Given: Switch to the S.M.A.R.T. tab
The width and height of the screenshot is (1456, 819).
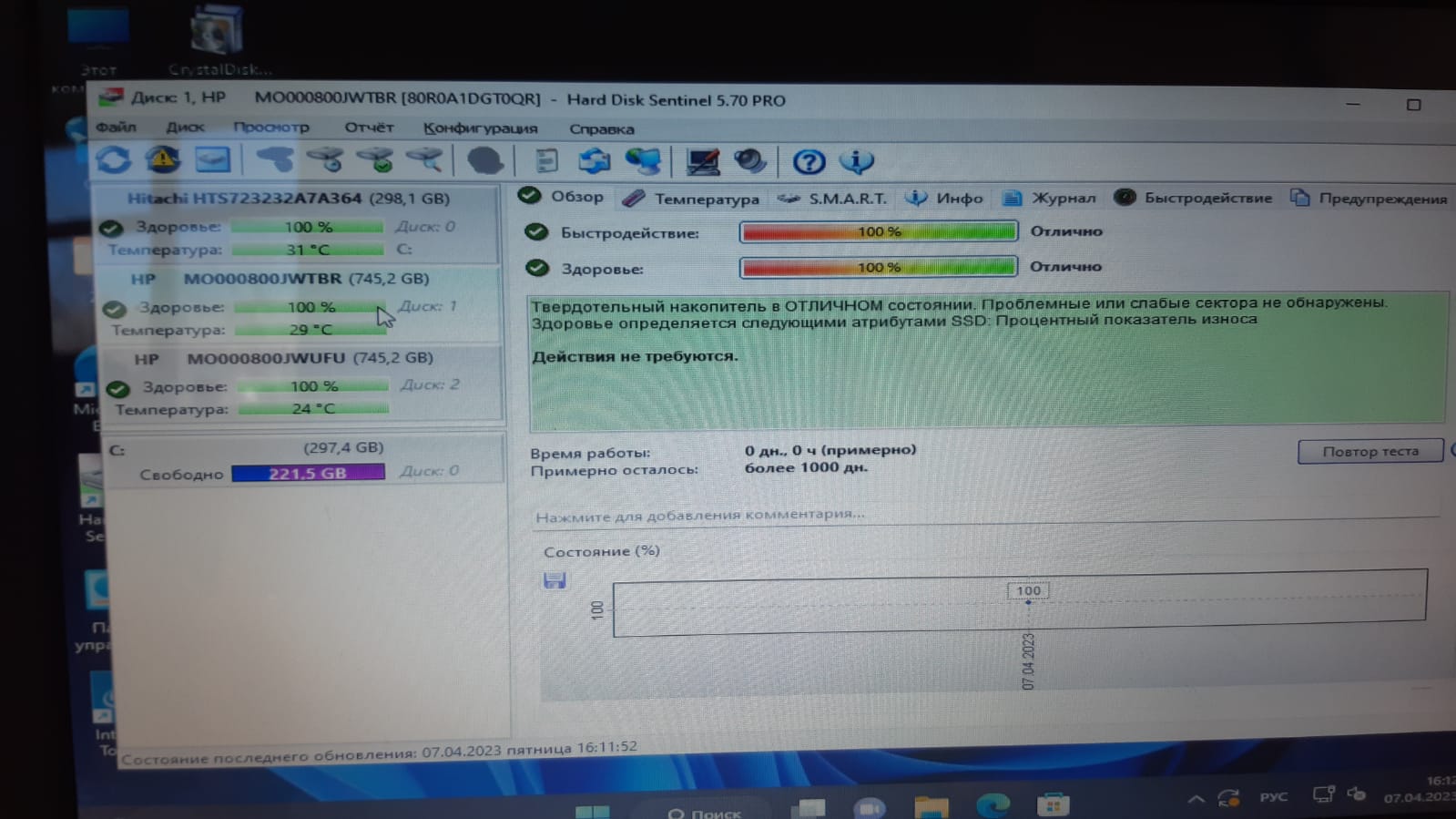Looking at the screenshot, I should pyautogui.click(x=831, y=198).
